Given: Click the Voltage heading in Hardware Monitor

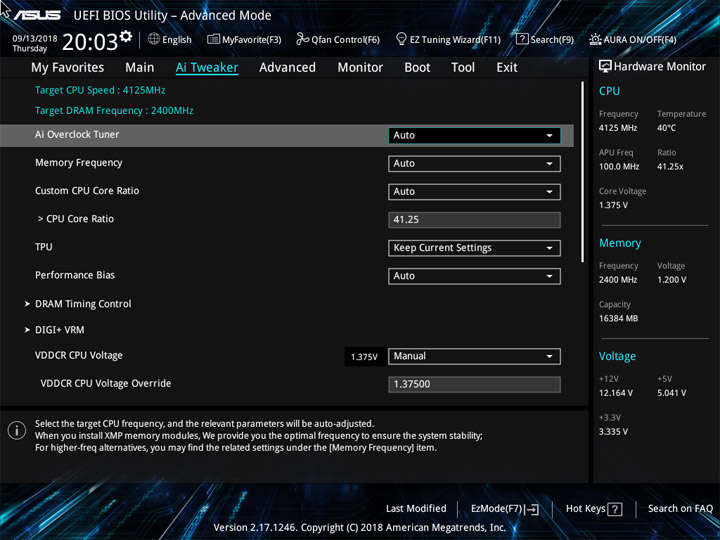Looking at the screenshot, I should 618,356.
